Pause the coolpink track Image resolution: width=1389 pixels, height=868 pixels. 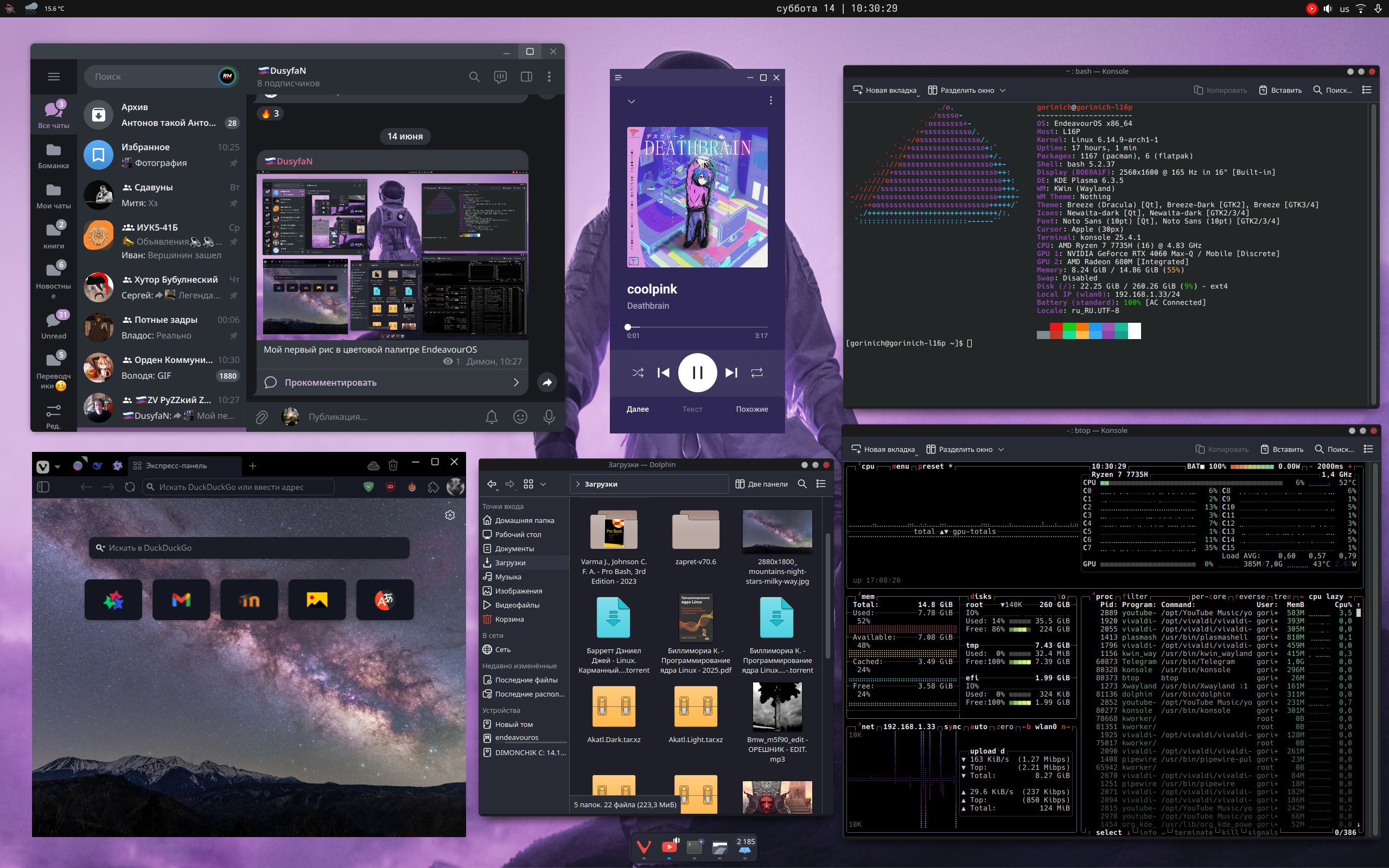(697, 373)
